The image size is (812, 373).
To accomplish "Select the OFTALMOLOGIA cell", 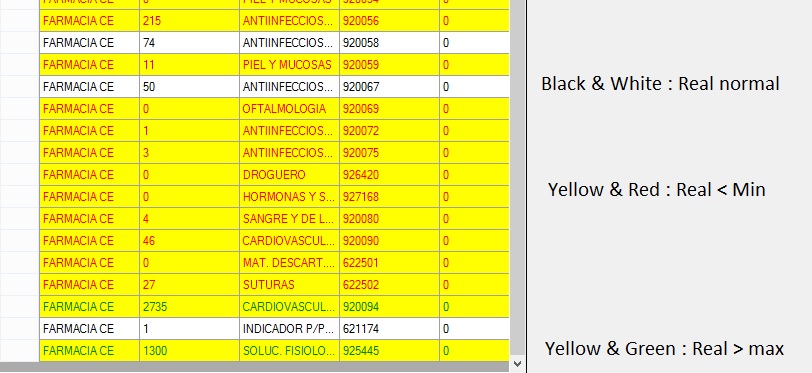I will [x=289, y=109].
